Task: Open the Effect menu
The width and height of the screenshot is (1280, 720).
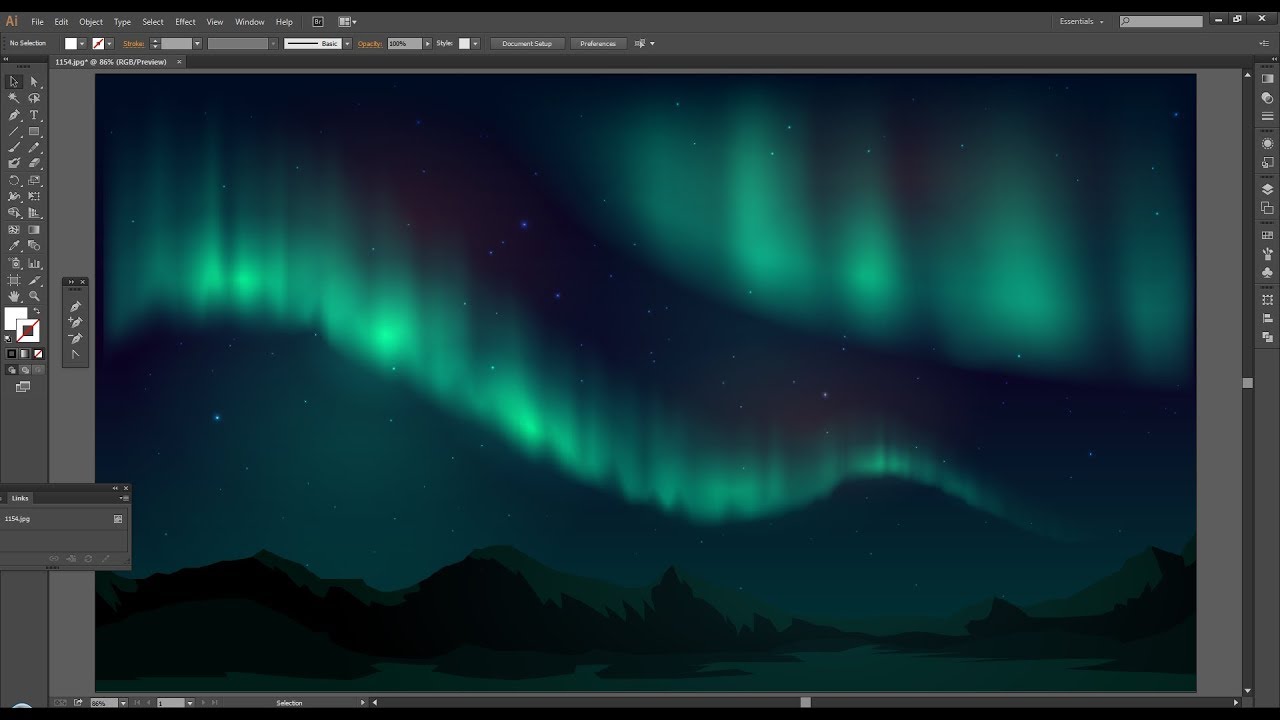Action: [x=185, y=21]
